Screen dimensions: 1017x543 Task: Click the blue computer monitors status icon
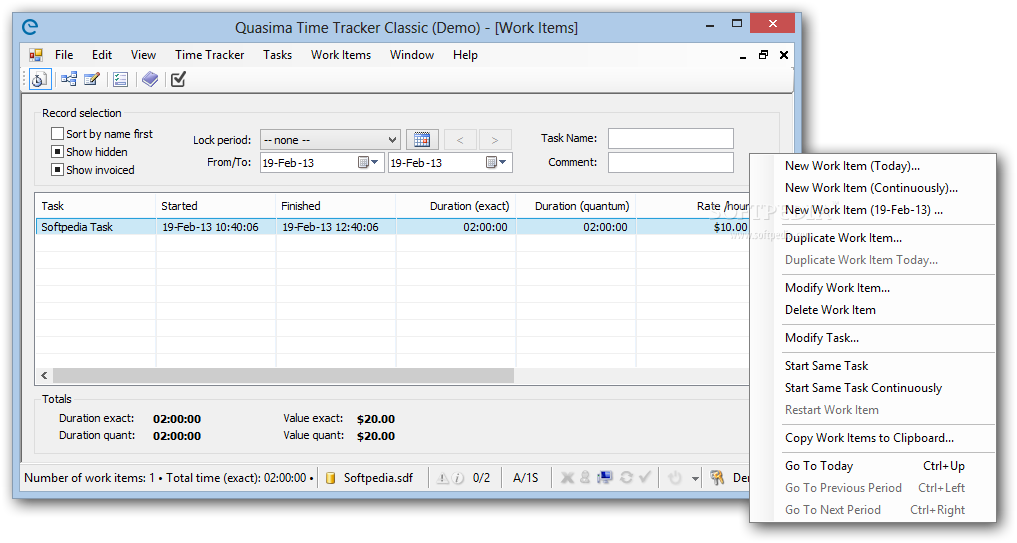tap(604, 477)
